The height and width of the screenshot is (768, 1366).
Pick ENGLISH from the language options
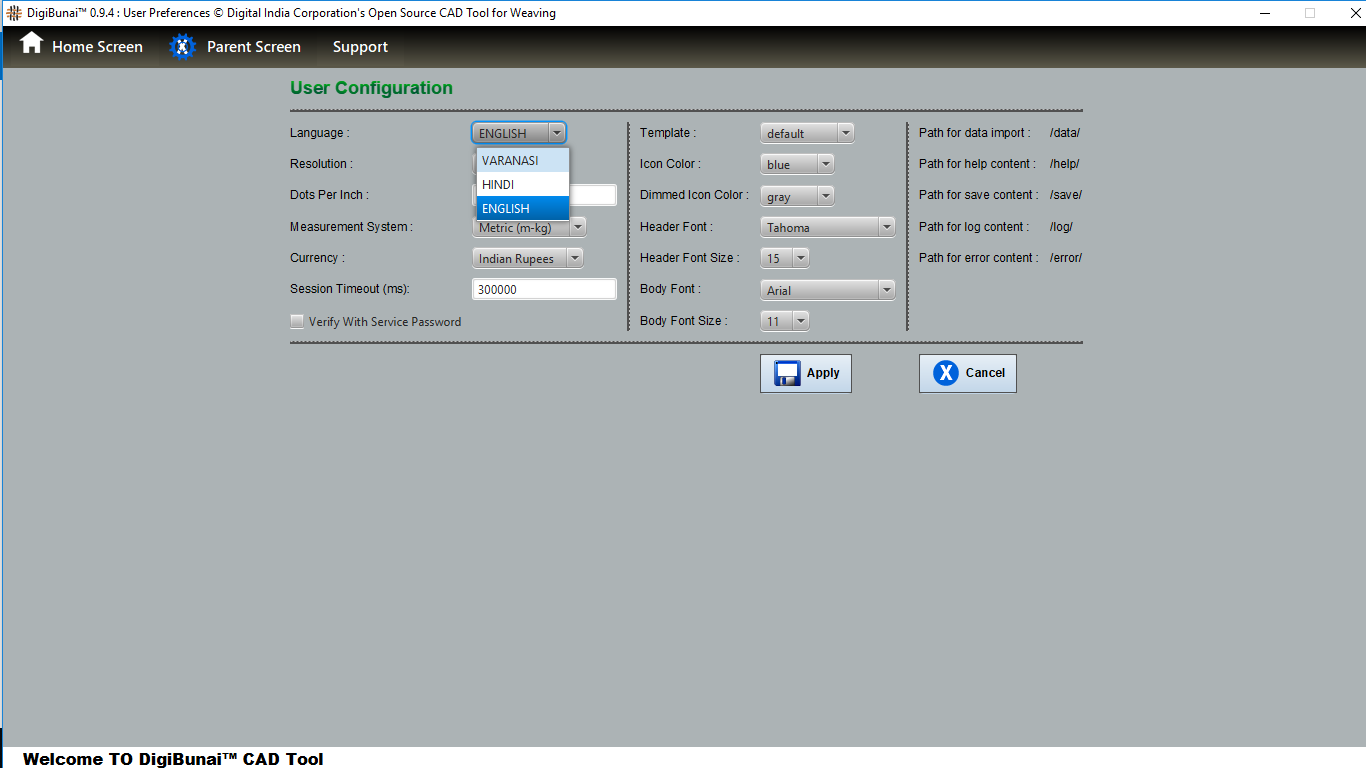tap(522, 209)
